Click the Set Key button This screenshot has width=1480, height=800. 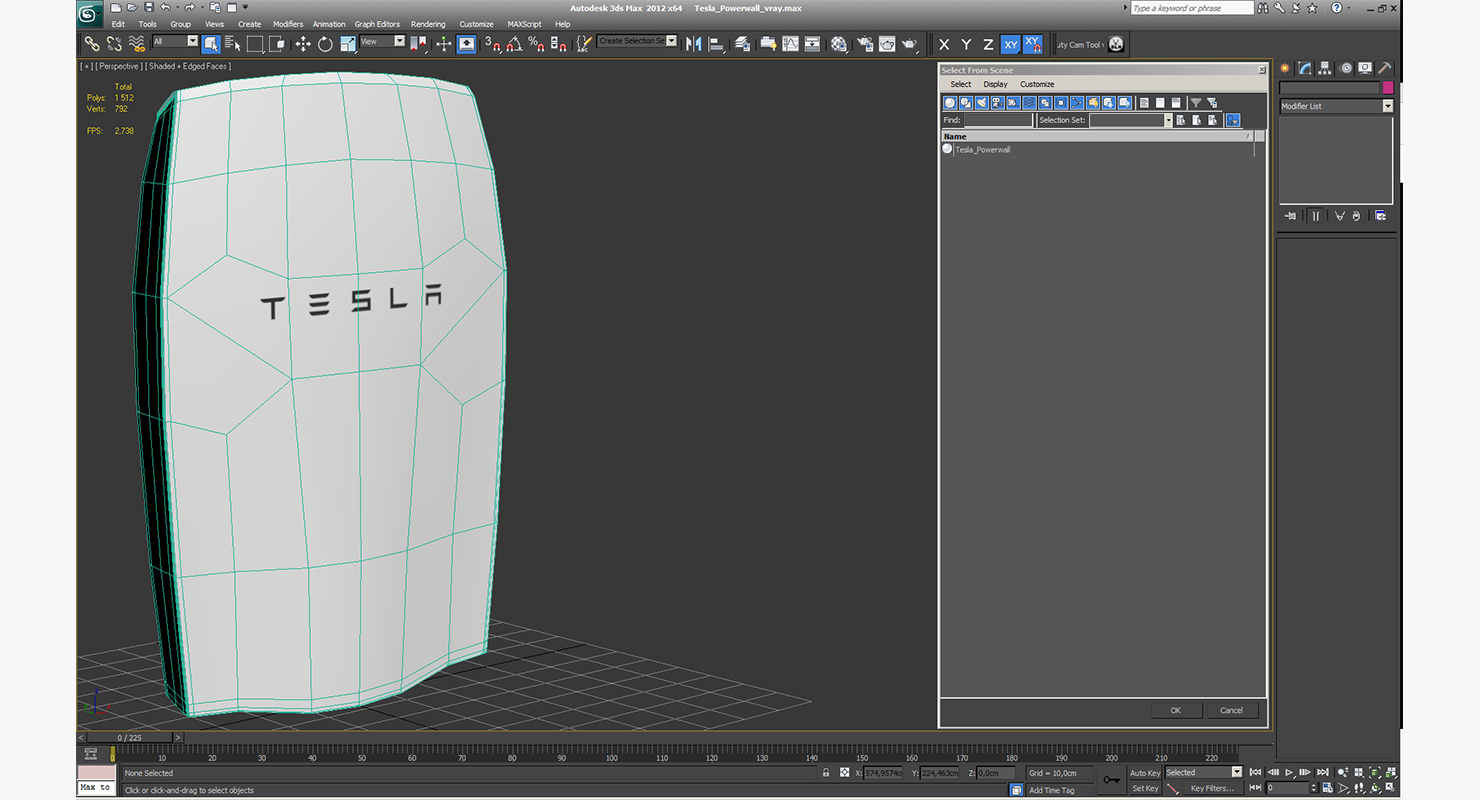pos(1145,788)
